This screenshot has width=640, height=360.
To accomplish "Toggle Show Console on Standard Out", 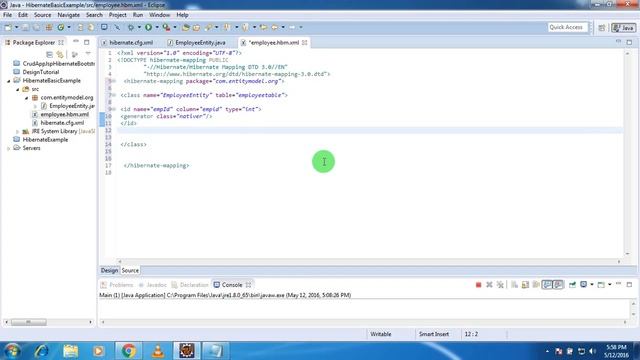I will pyautogui.click(x=547, y=284).
